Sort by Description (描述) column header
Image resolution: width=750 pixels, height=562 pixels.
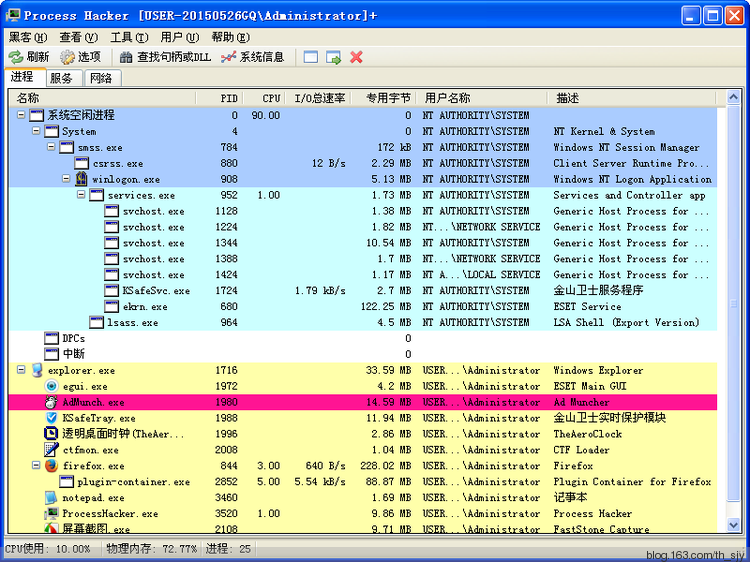(631, 98)
